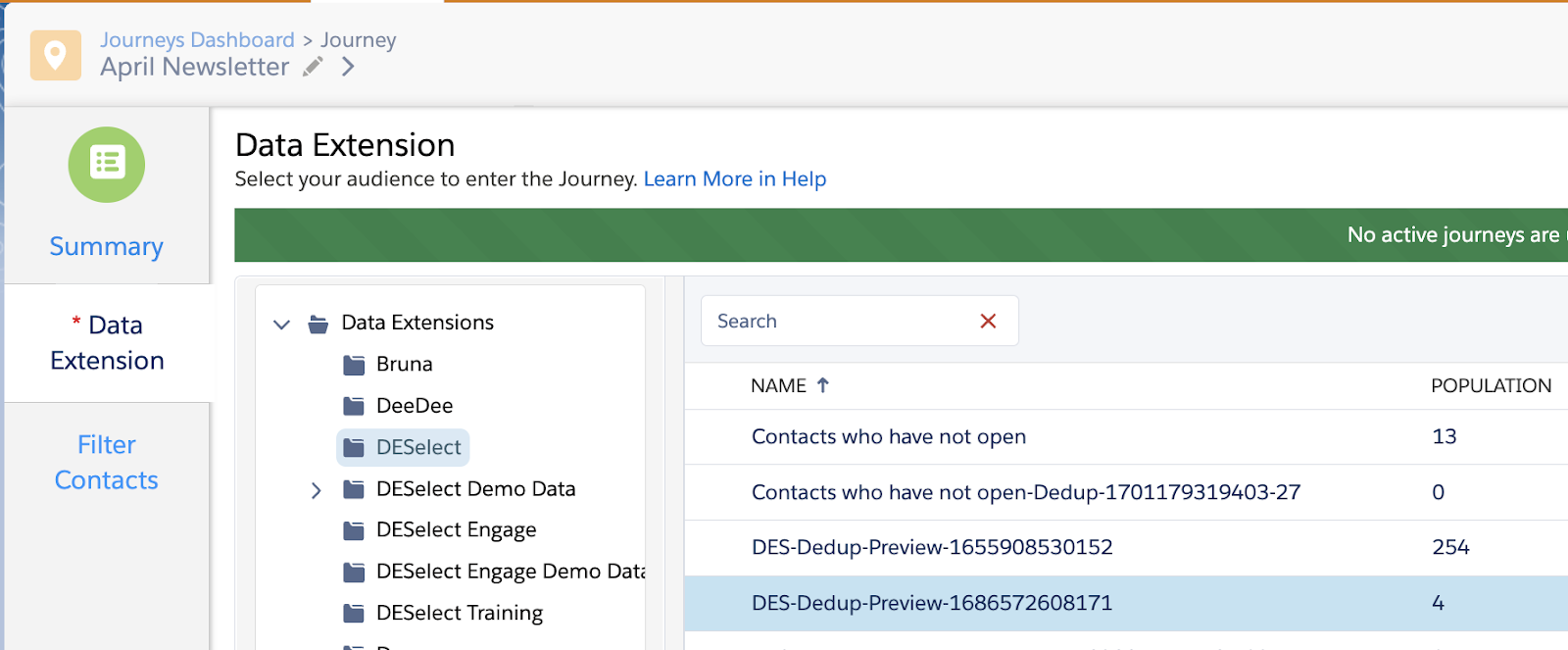Click the DESelect Engage folder icon
The height and width of the screenshot is (650, 1568).
click(354, 531)
